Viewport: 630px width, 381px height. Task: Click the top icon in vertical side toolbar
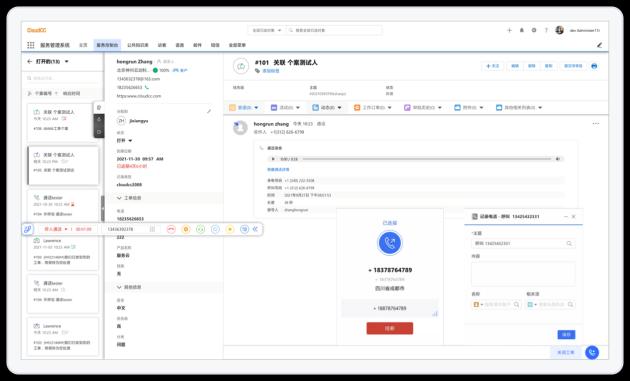click(99, 107)
